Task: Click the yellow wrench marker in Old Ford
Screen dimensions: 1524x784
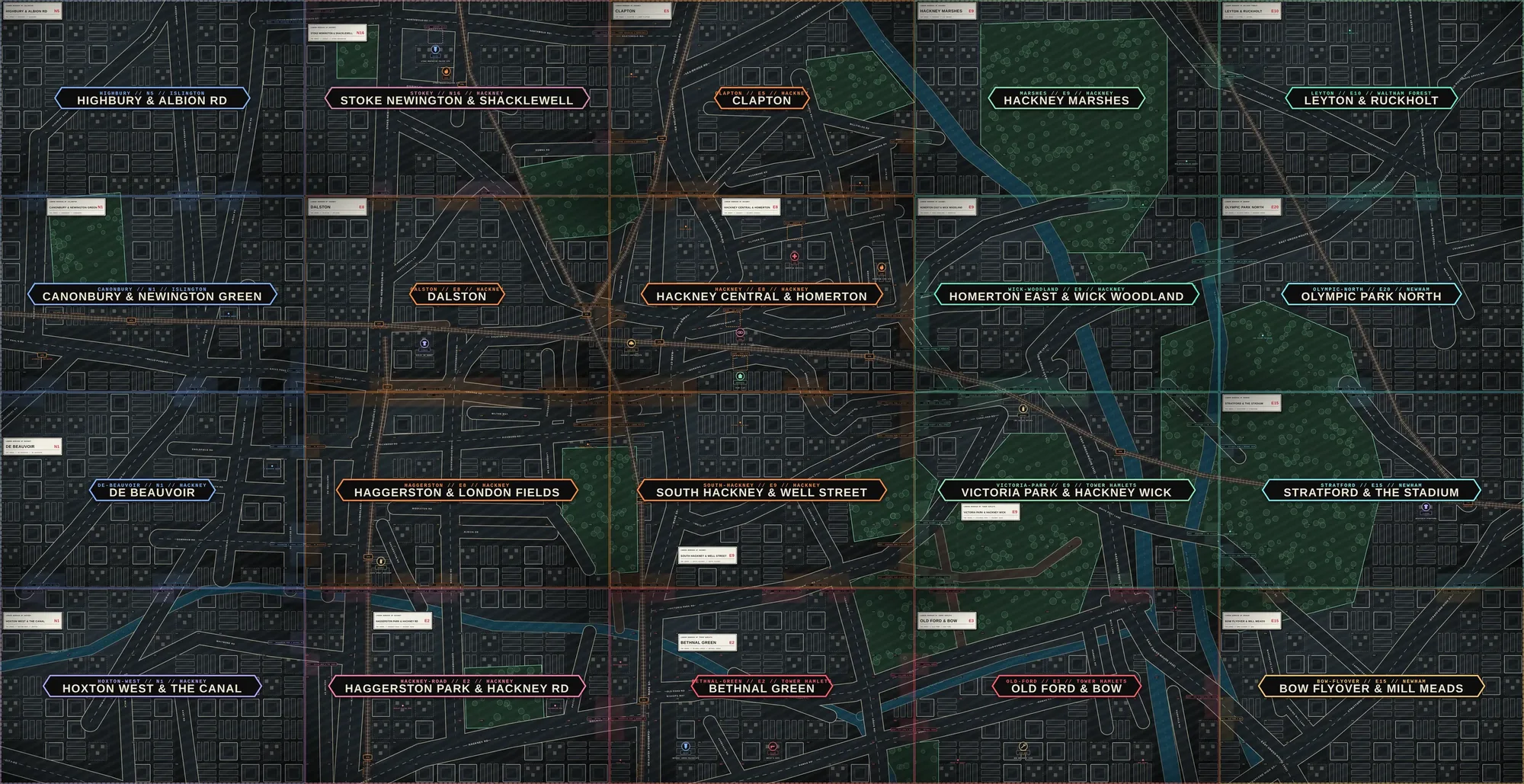Action: (1023, 747)
